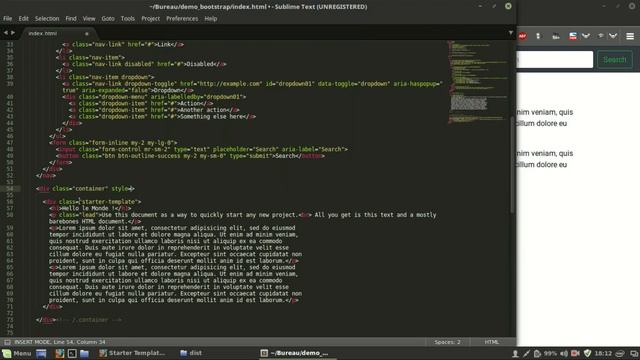640x360 pixels.
Task: Switch to the dist folder window
Action: pyautogui.click(x=191, y=353)
